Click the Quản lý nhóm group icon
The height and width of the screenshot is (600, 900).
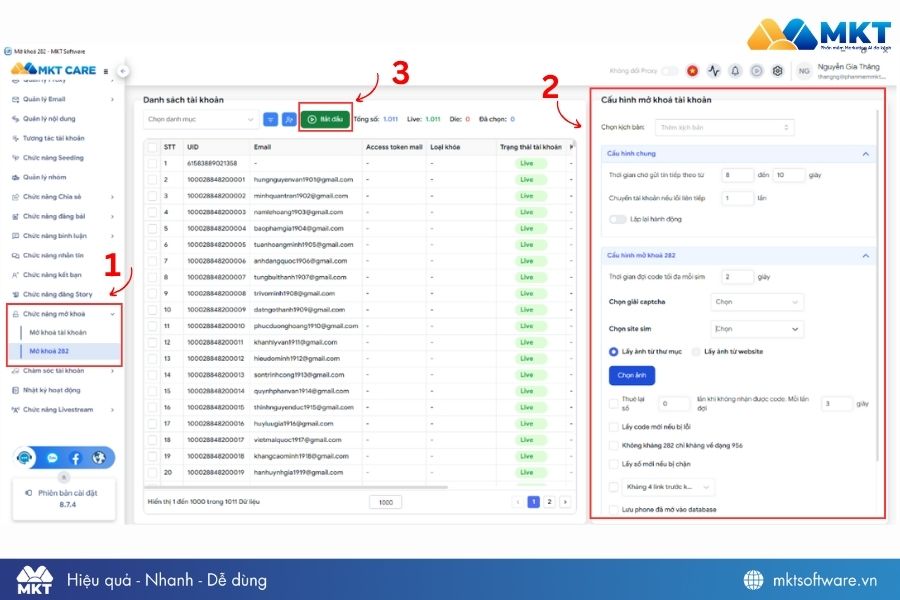tap(15, 177)
